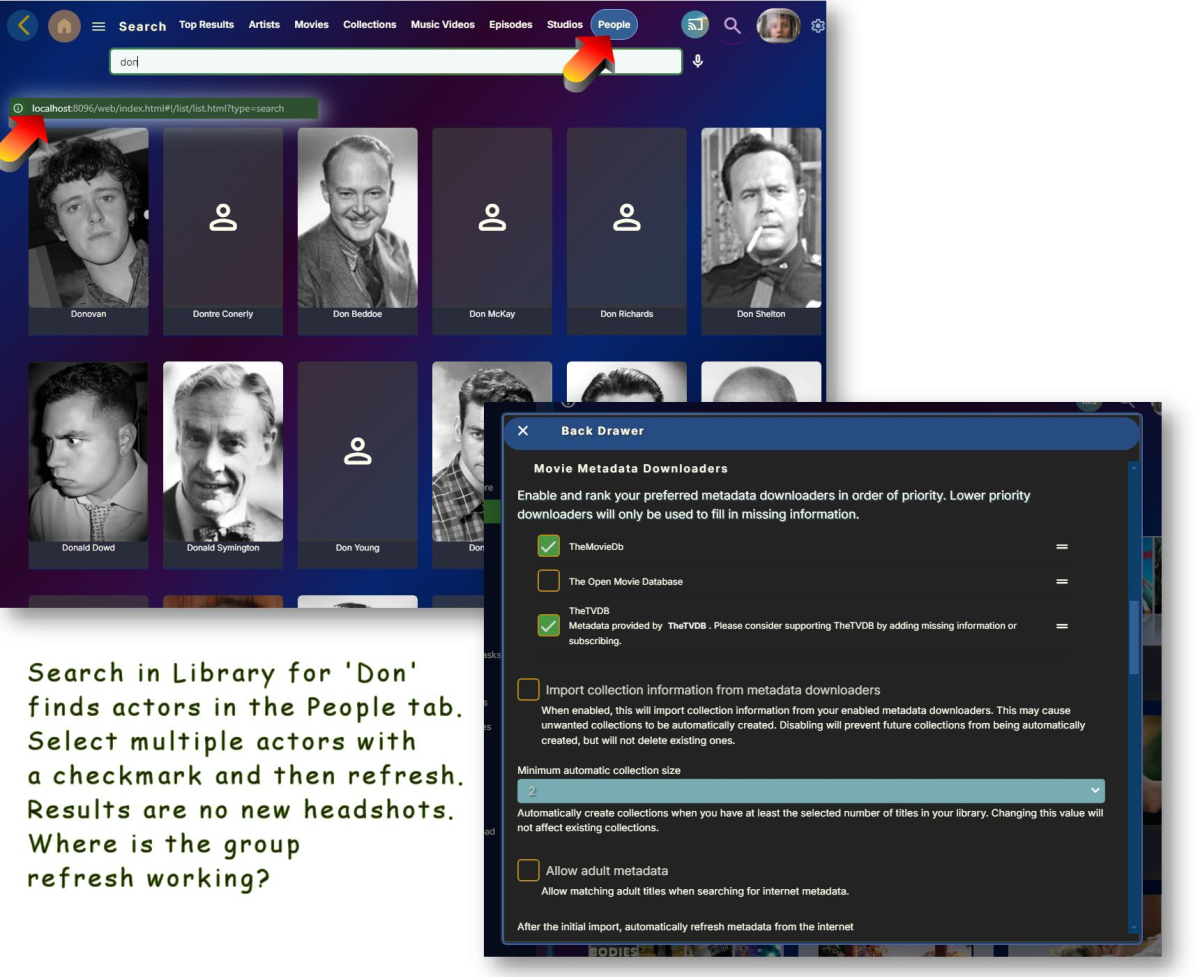Viewport: 1200px width, 977px height.
Task: Open search via the magnifier icon
Action: 732,25
